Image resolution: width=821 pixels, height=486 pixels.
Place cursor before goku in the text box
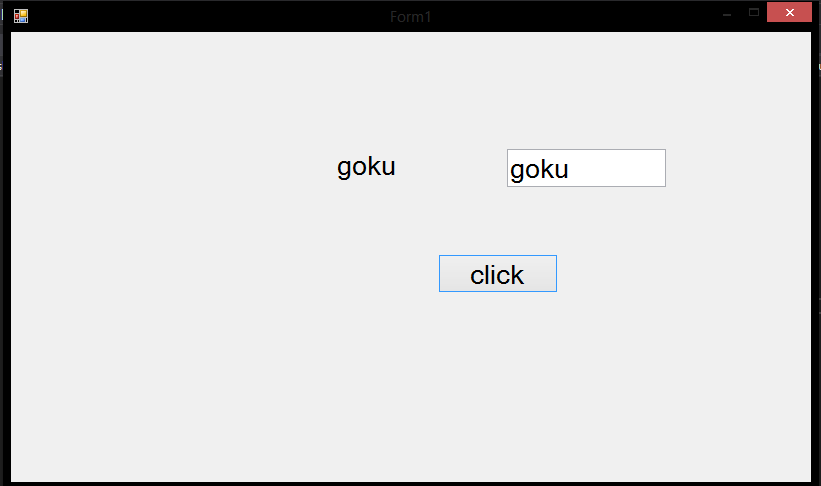[x=510, y=170]
